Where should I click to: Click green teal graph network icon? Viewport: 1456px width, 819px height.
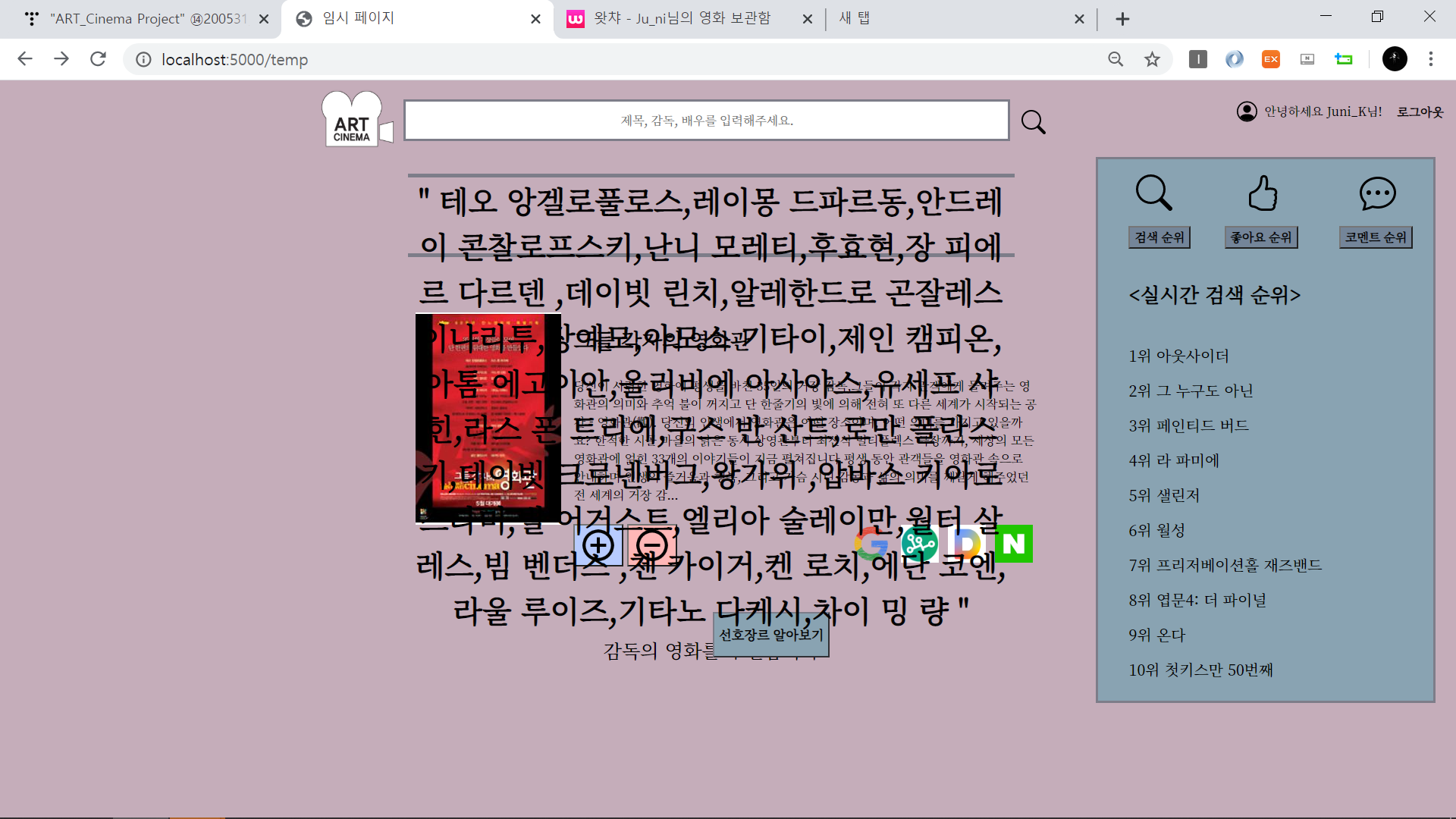coord(919,544)
